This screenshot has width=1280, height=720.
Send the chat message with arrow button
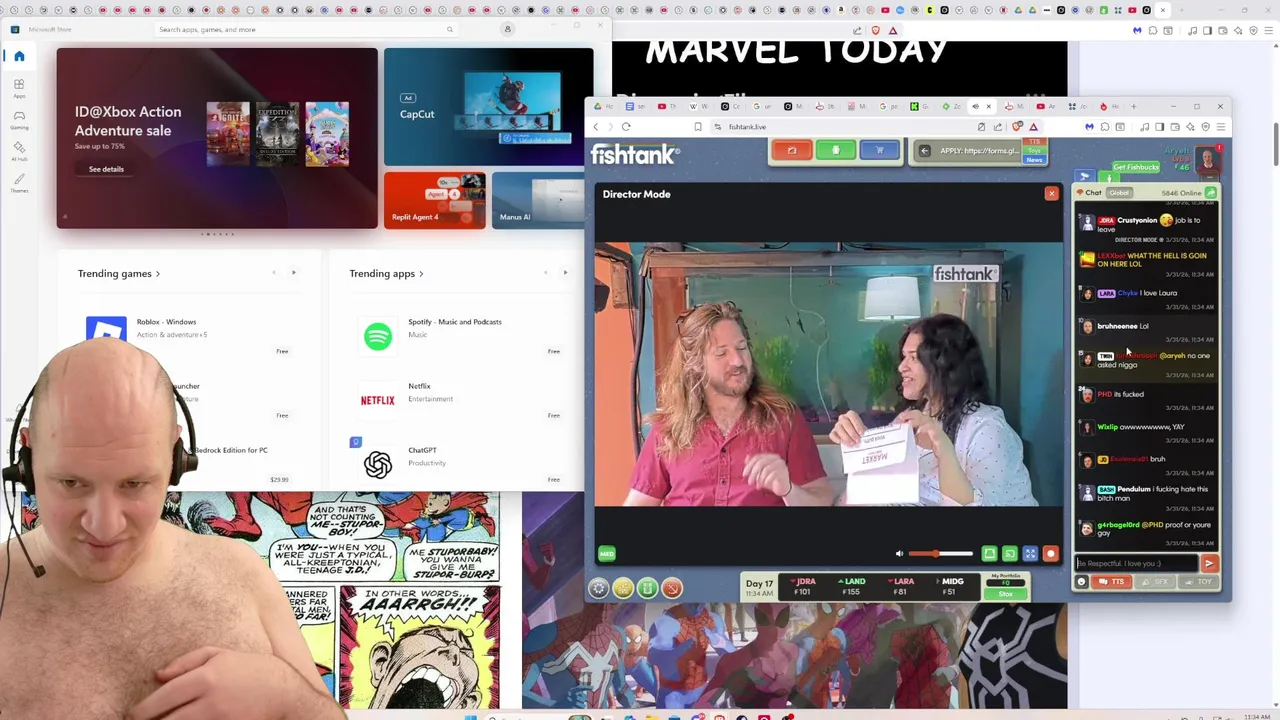coord(1209,563)
